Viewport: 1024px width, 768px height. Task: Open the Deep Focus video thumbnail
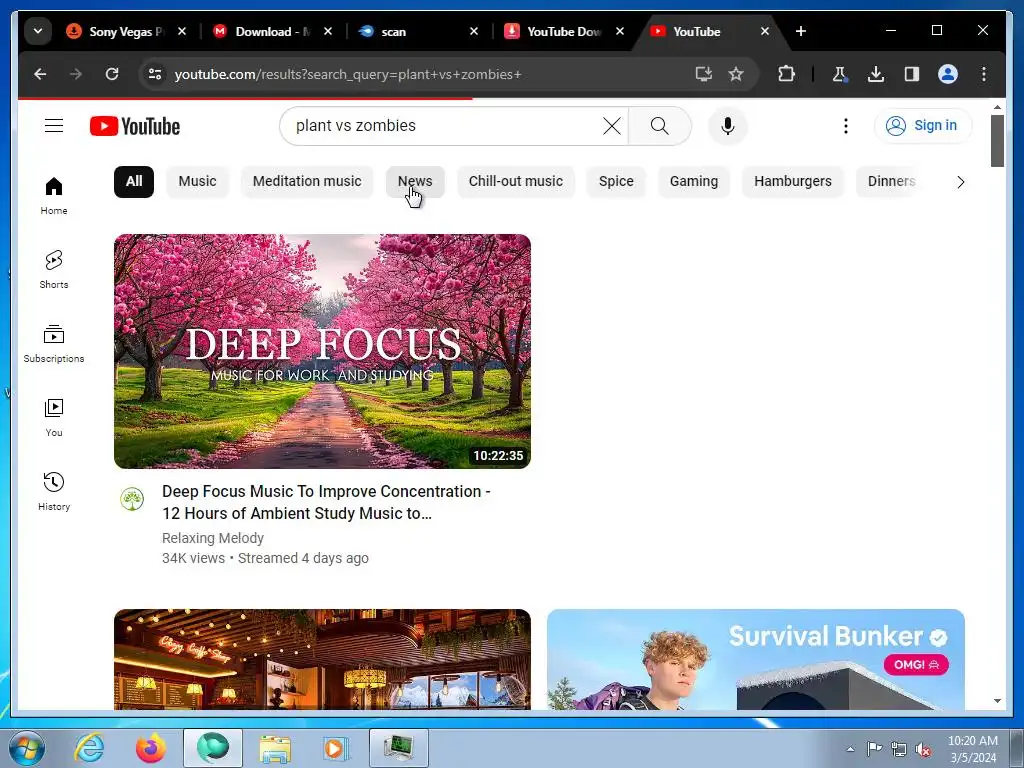click(322, 351)
